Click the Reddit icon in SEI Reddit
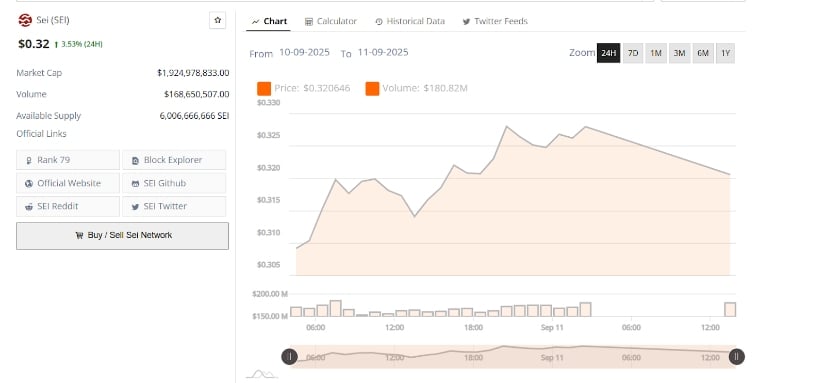This screenshot has height=383, width=825. 29,207
